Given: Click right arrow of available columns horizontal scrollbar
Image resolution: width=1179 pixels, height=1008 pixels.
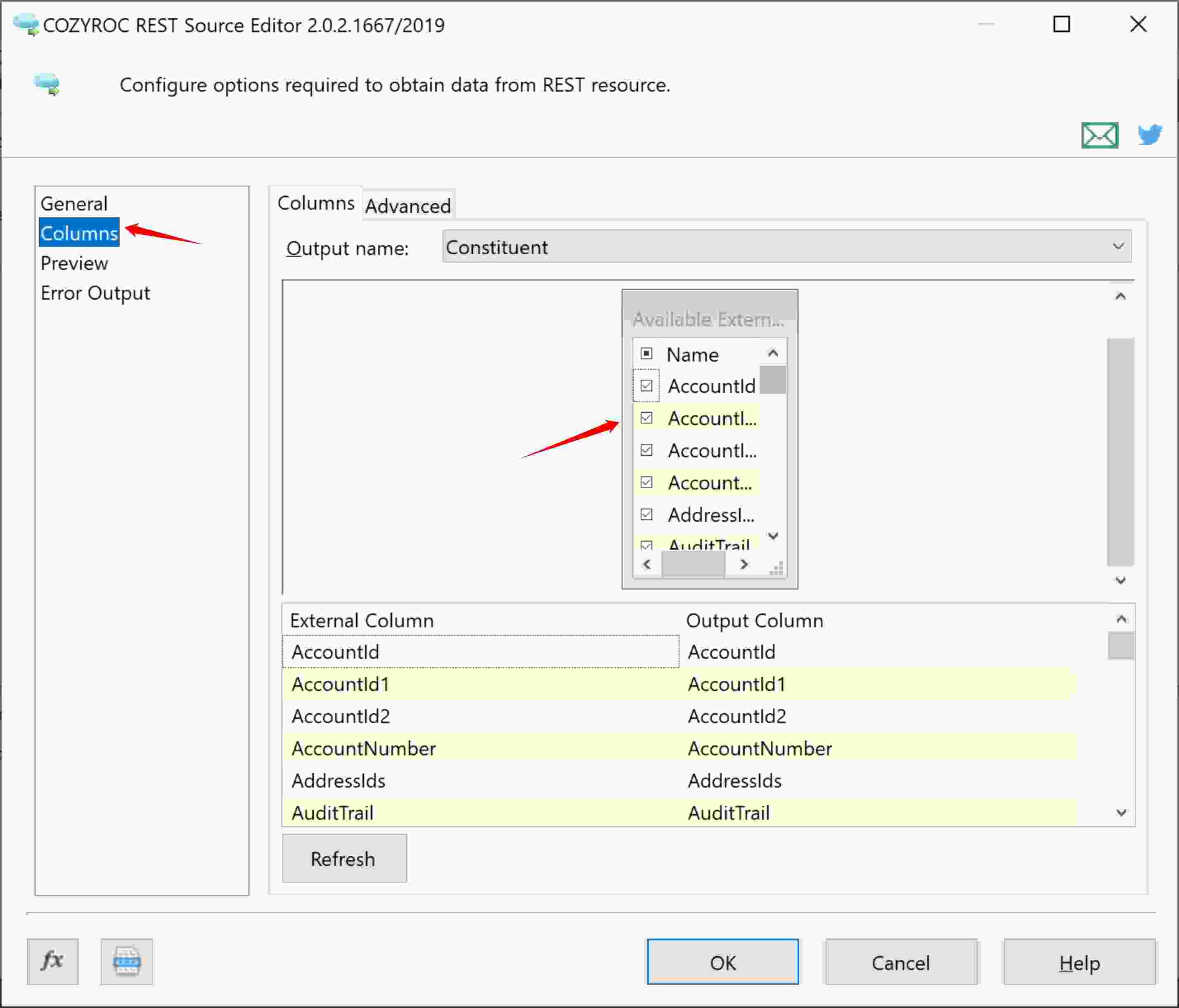Looking at the screenshot, I should click(744, 564).
